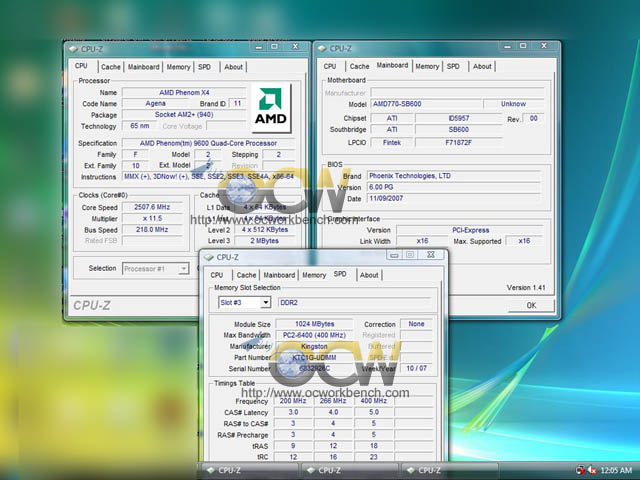Click the CPU-Z title icon of the CPU window
This screenshot has height=480, width=640.
(74, 49)
